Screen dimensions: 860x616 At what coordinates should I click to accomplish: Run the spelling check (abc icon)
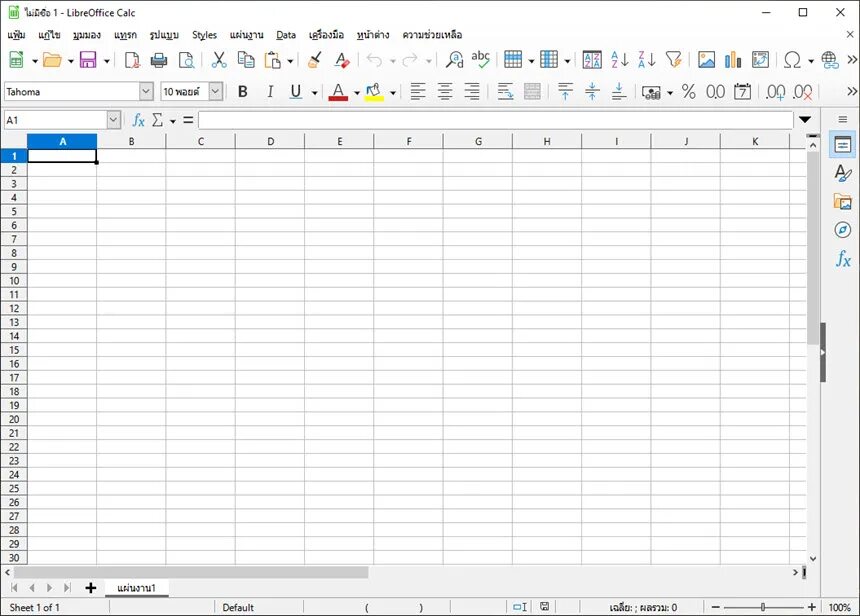click(480, 60)
